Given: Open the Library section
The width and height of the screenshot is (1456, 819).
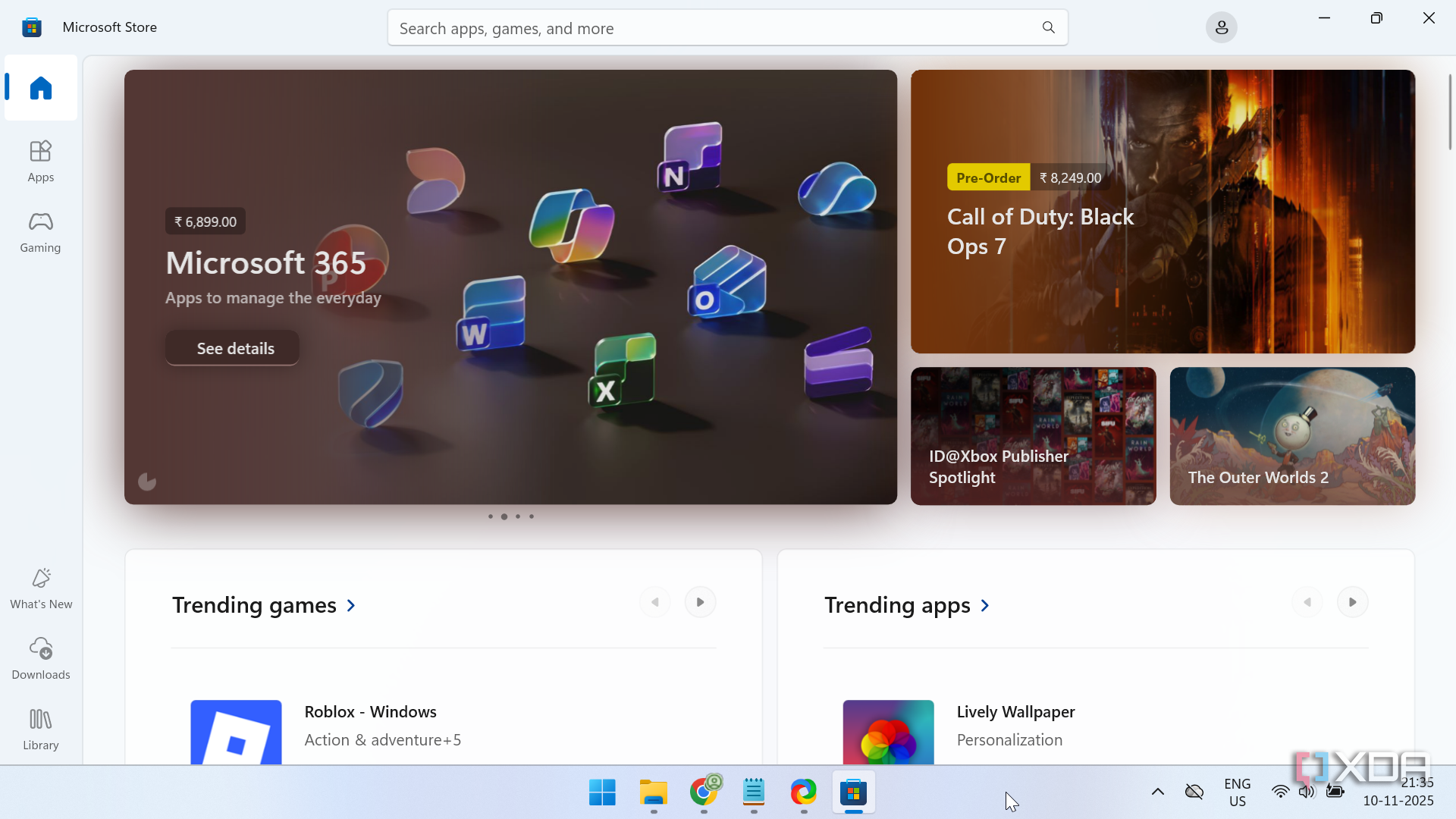Looking at the screenshot, I should [41, 729].
